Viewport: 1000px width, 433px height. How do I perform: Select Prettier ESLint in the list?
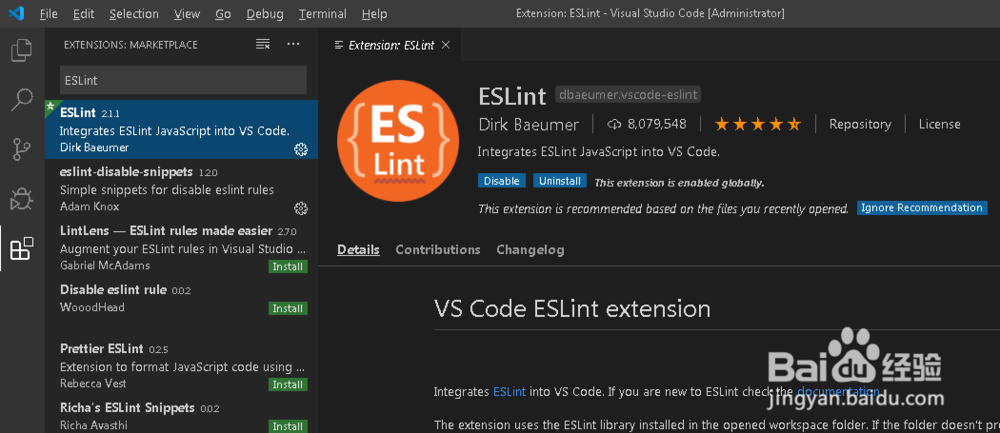click(181, 366)
